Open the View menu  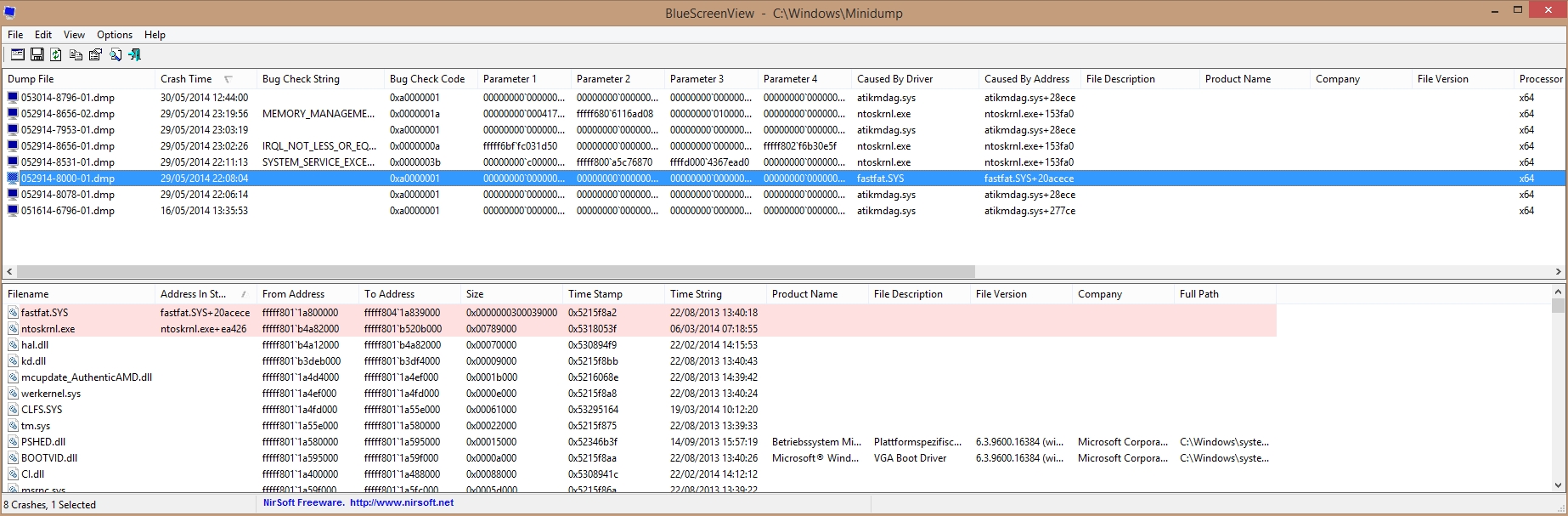point(74,35)
